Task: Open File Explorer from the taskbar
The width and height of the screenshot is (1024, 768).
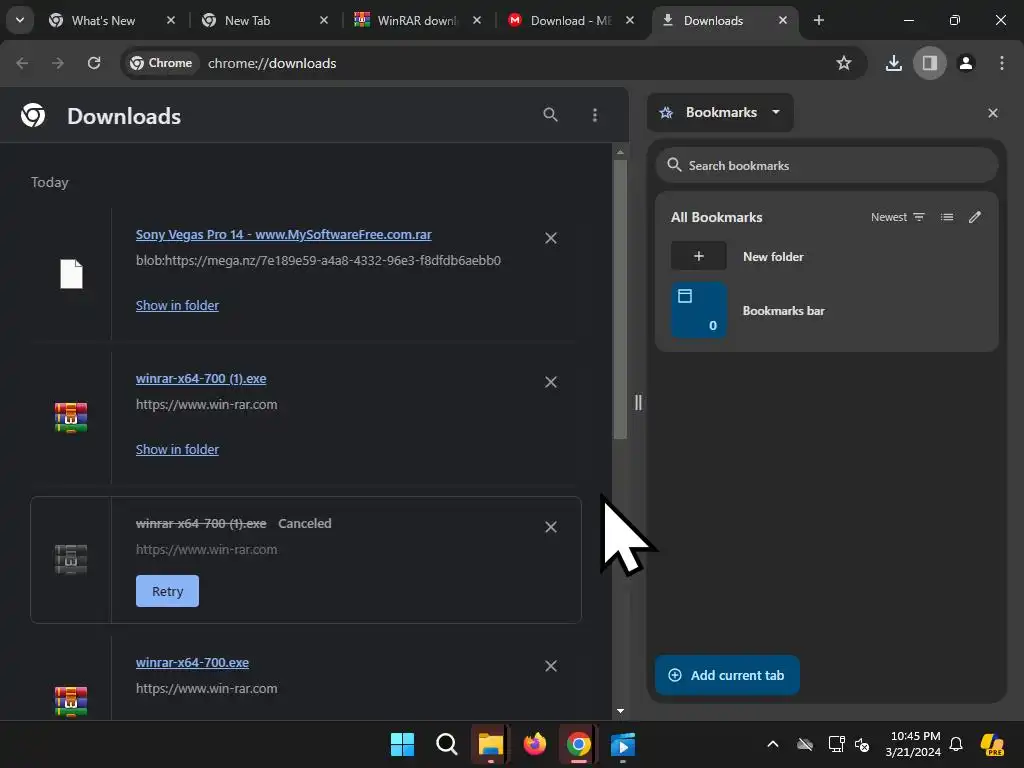Action: click(490, 744)
